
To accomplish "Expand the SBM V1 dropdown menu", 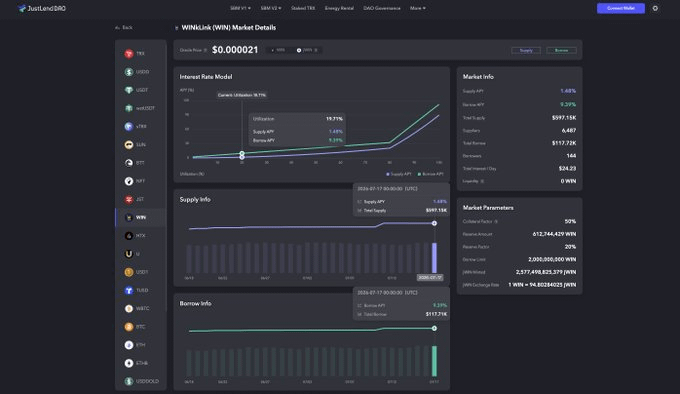I will 240,8.
